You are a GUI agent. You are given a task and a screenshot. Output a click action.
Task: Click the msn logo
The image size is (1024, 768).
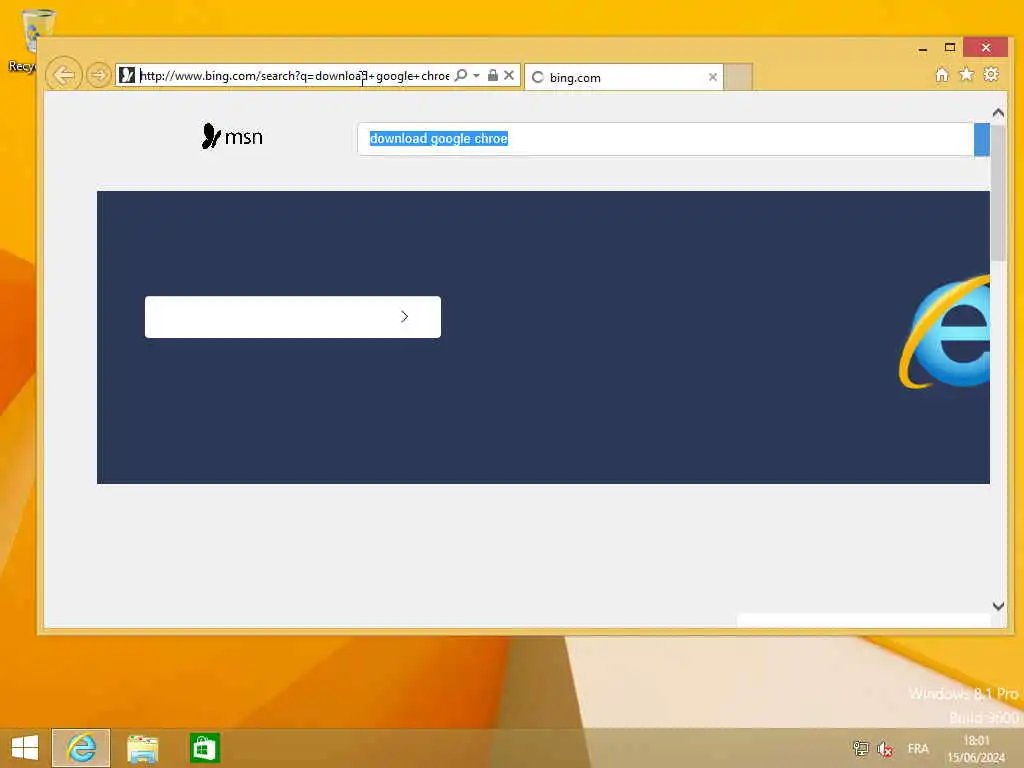point(232,136)
